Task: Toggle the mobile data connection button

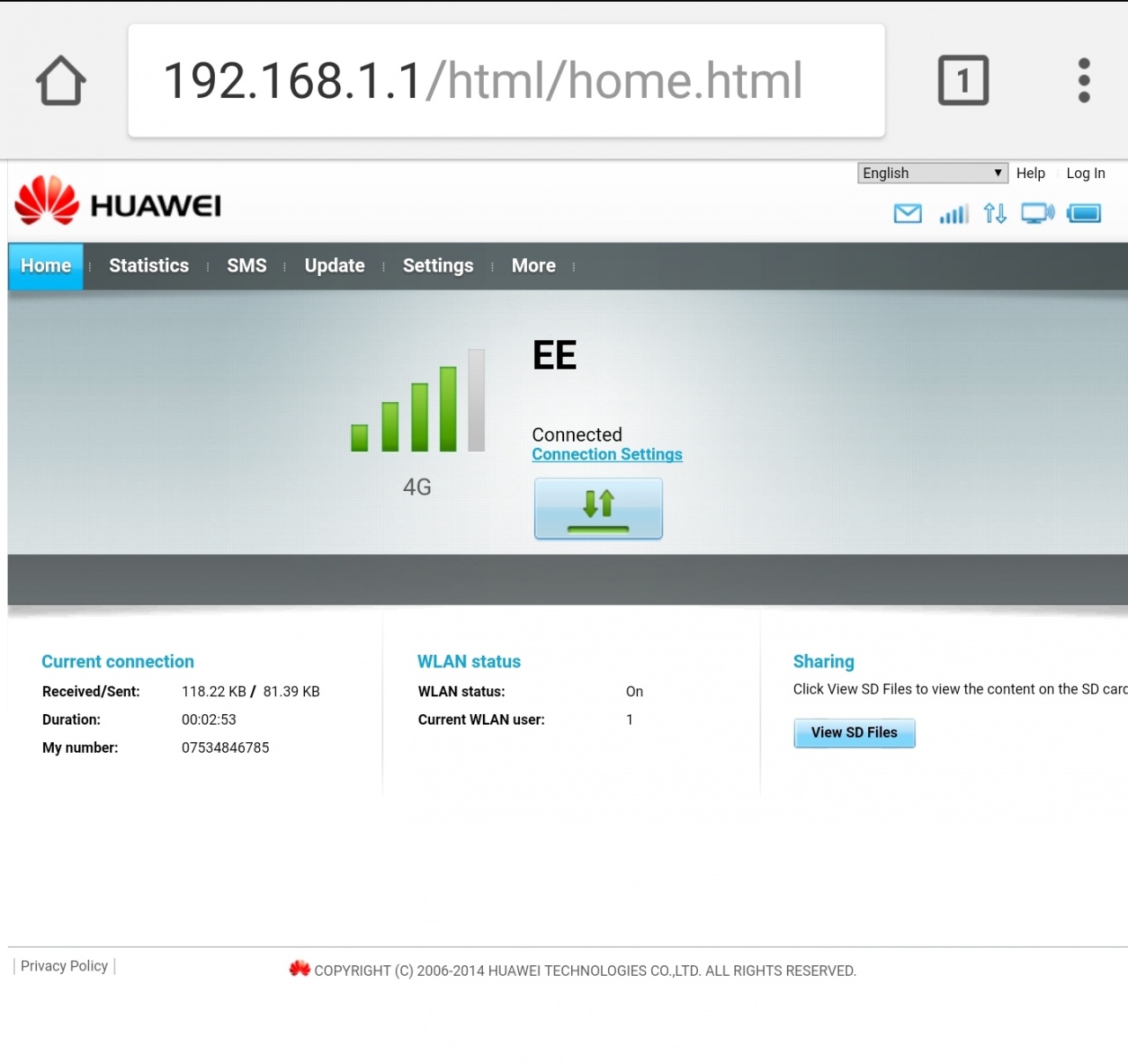Action: click(x=598, y=509)
